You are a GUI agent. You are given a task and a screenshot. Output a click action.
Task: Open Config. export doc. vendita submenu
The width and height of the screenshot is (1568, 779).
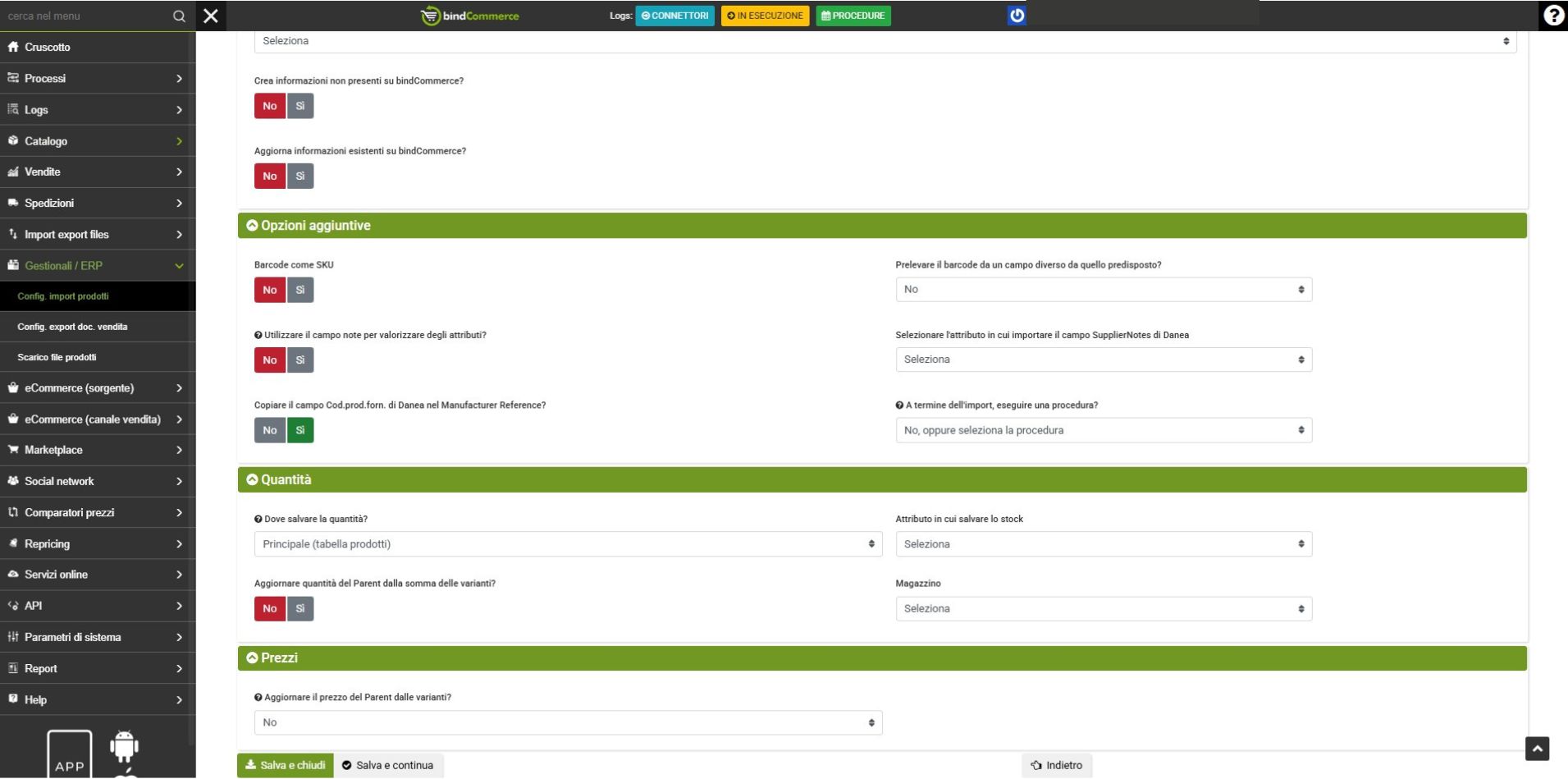72,327
